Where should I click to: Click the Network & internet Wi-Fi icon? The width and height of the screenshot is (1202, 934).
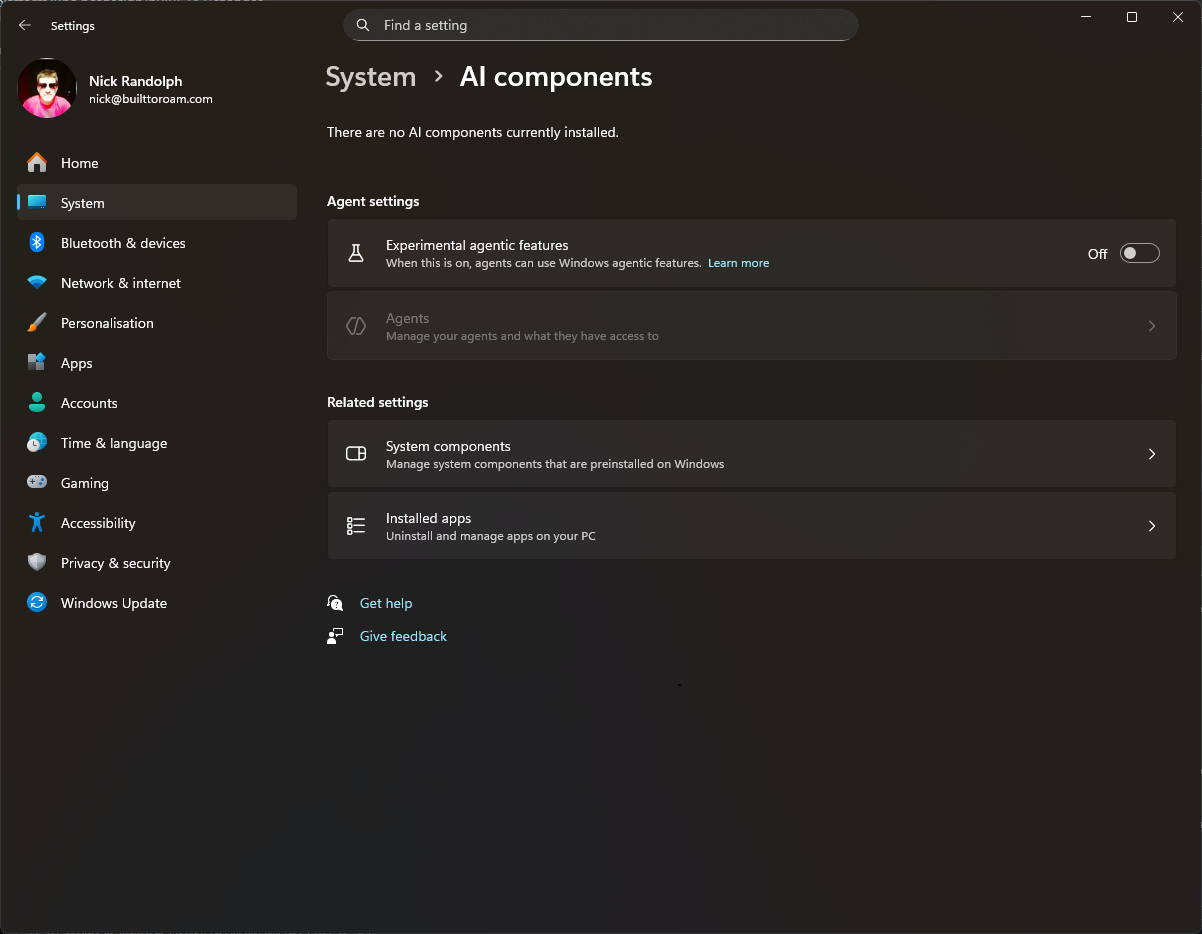(x=37, y=283)
